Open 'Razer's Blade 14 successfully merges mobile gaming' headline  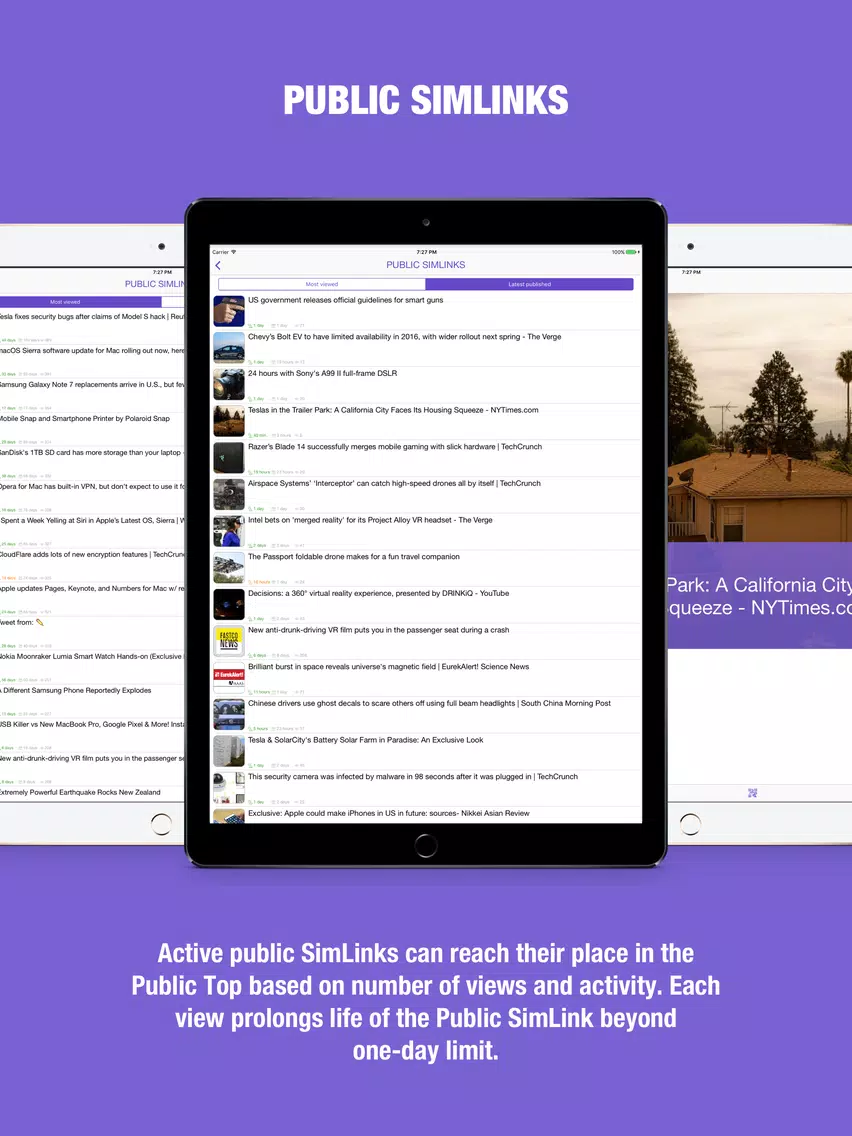point(395,447)
